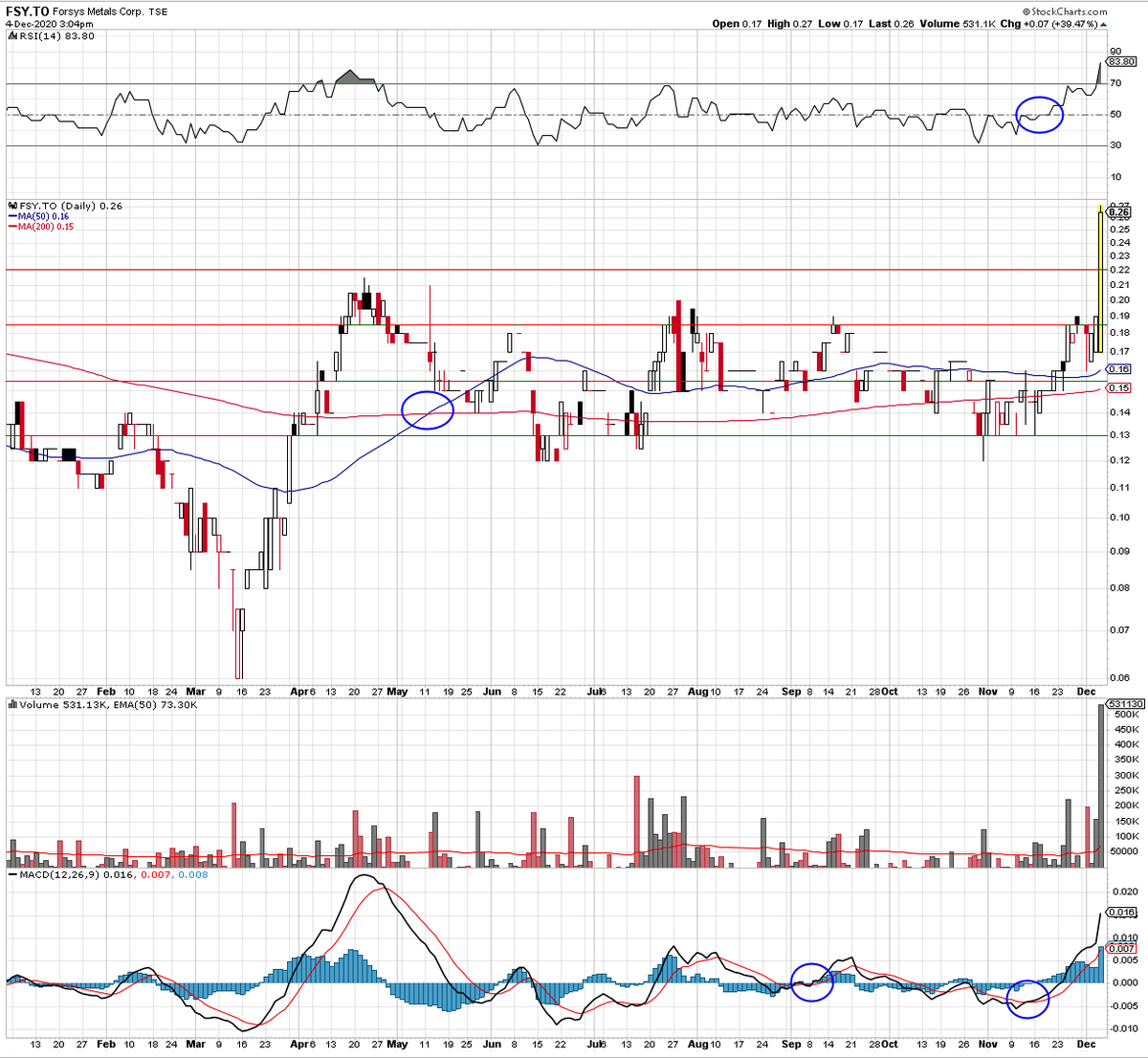The width and height of the screenshot is (1148, 1058).
Task: Click the 0.016 MACD tag on right axis
Action: 1121,913
